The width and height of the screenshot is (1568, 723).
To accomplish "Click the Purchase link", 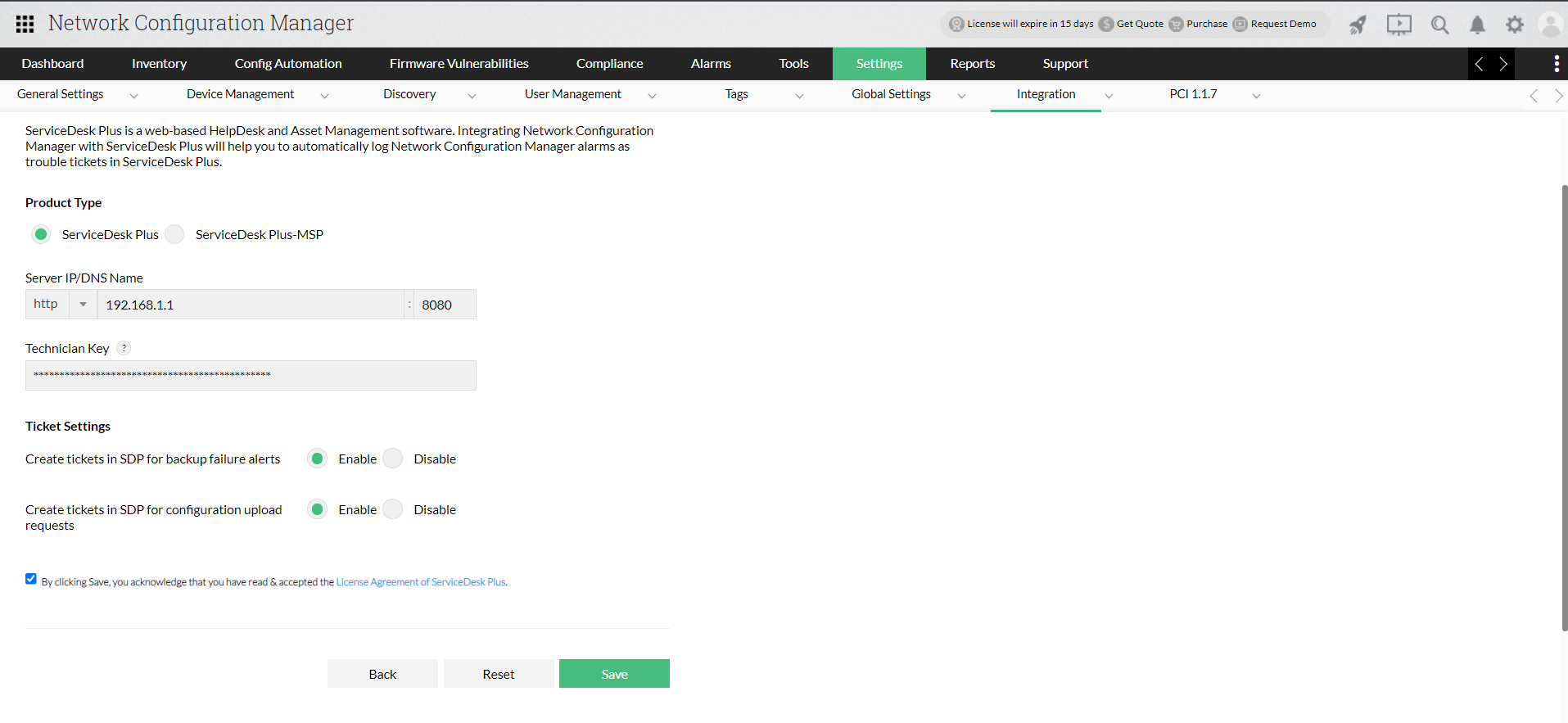I will pos(1207,24).
